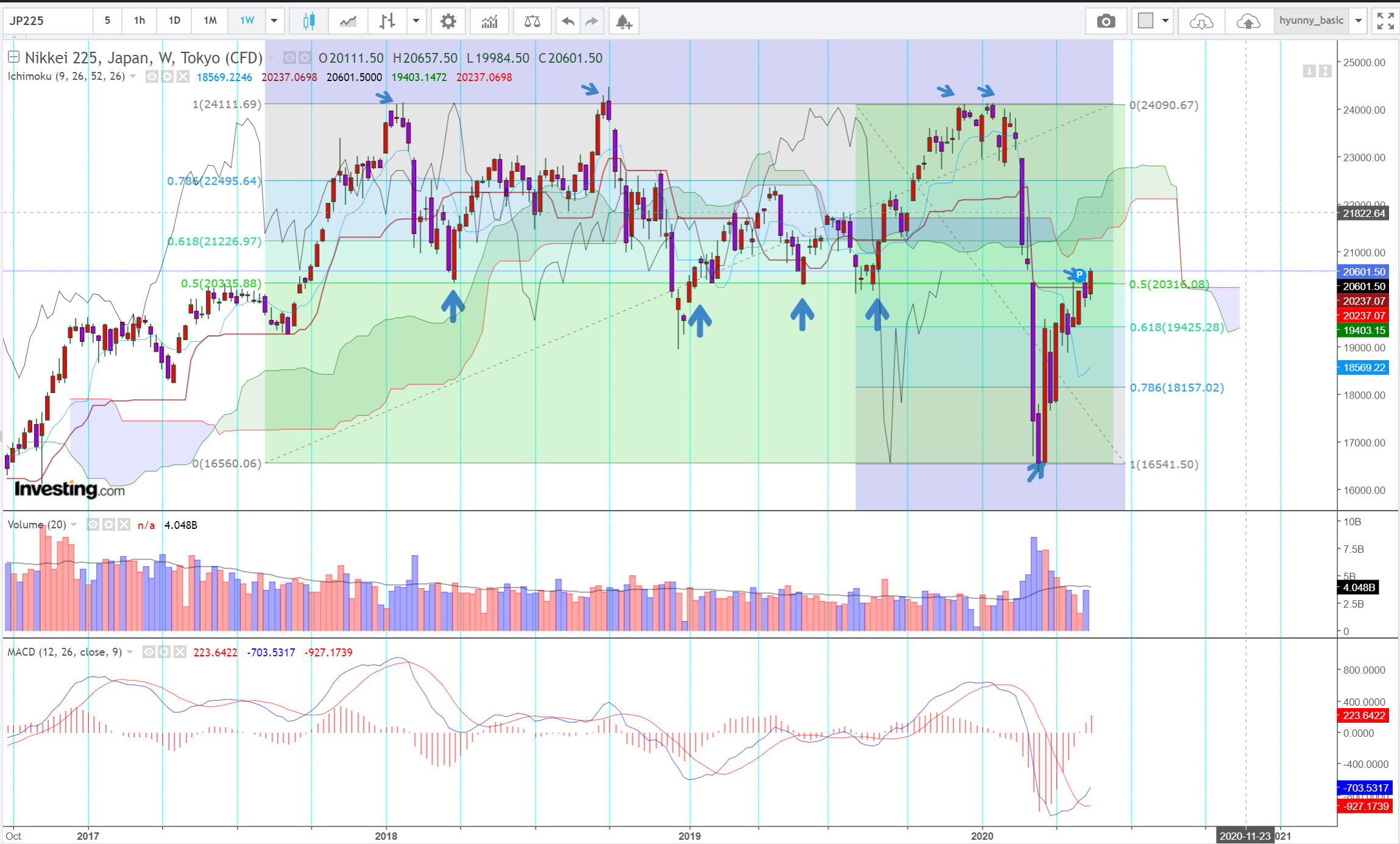The width and height of the screenshot is (1400, 844).
Task: Click the layout square swatch
Action: coord(1145,21)
